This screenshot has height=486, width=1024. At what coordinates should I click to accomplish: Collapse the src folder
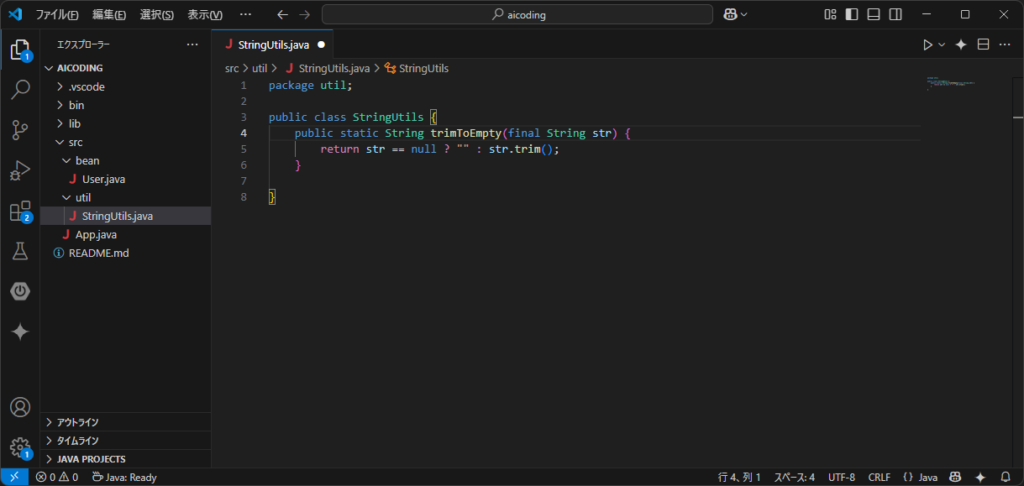tap(125, 142)
